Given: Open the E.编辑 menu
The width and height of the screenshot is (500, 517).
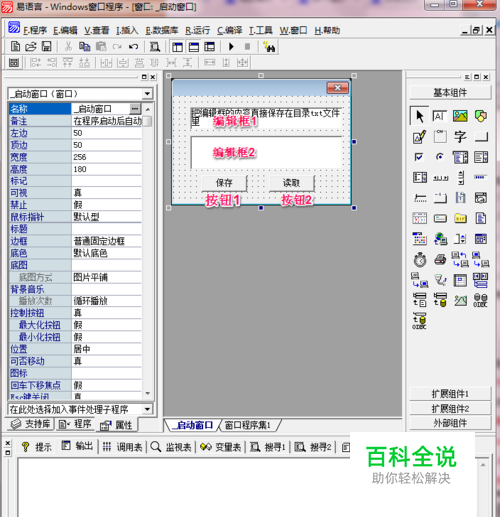Looking at the screenshot, I should (x=65, y=30).
